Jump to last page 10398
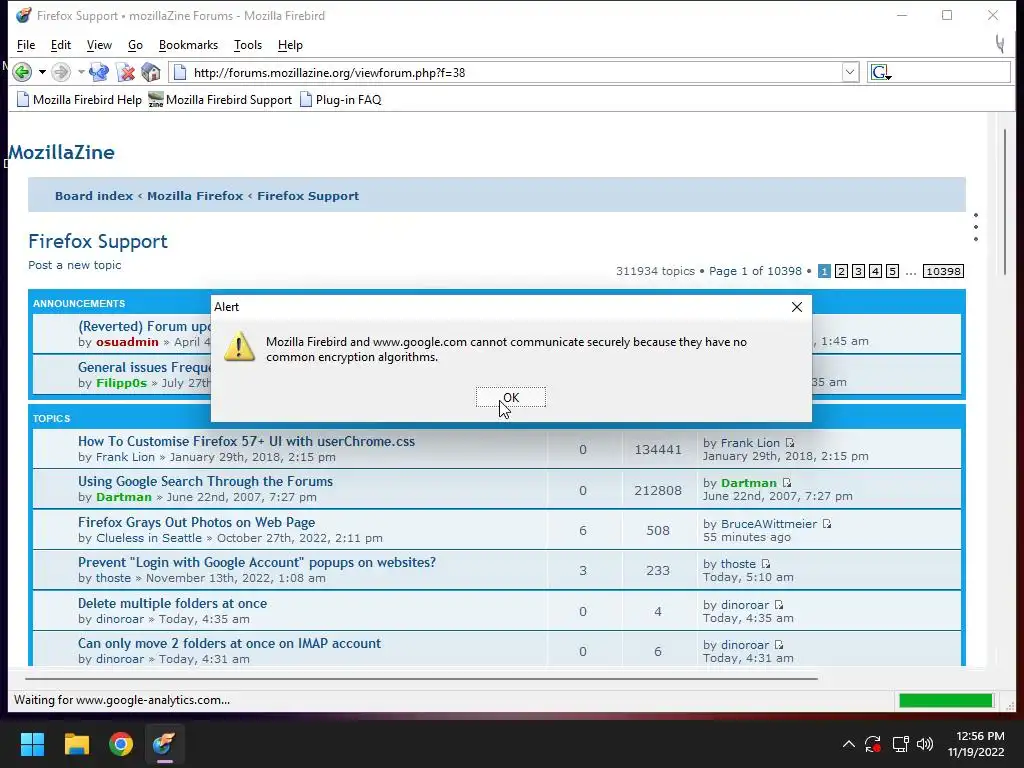The width and height of the screenshot is (1024, 768). pyautogui.click(x=943, y=271)
